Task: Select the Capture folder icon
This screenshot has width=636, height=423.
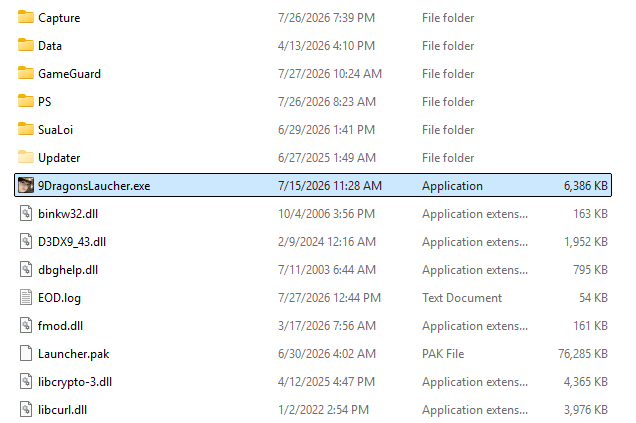Action: pyautogui.click(x=26, y=17)
